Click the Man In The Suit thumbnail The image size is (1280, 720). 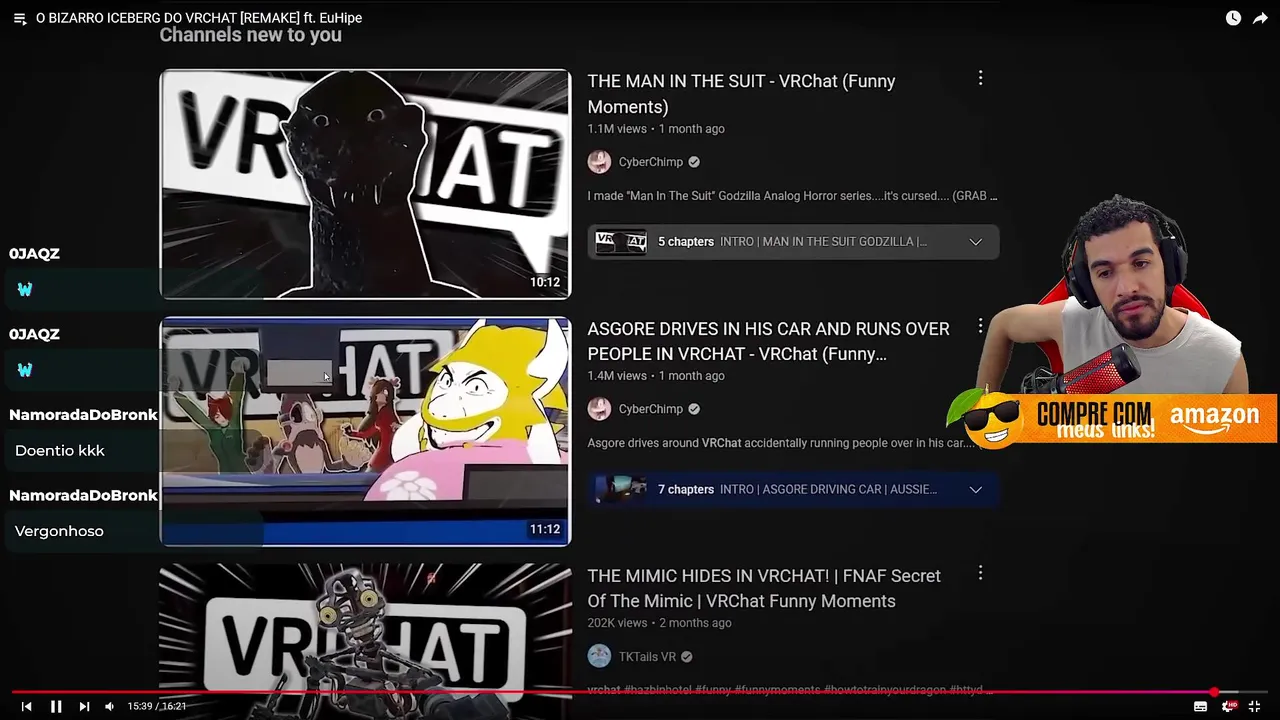click(x=365, y=184)
